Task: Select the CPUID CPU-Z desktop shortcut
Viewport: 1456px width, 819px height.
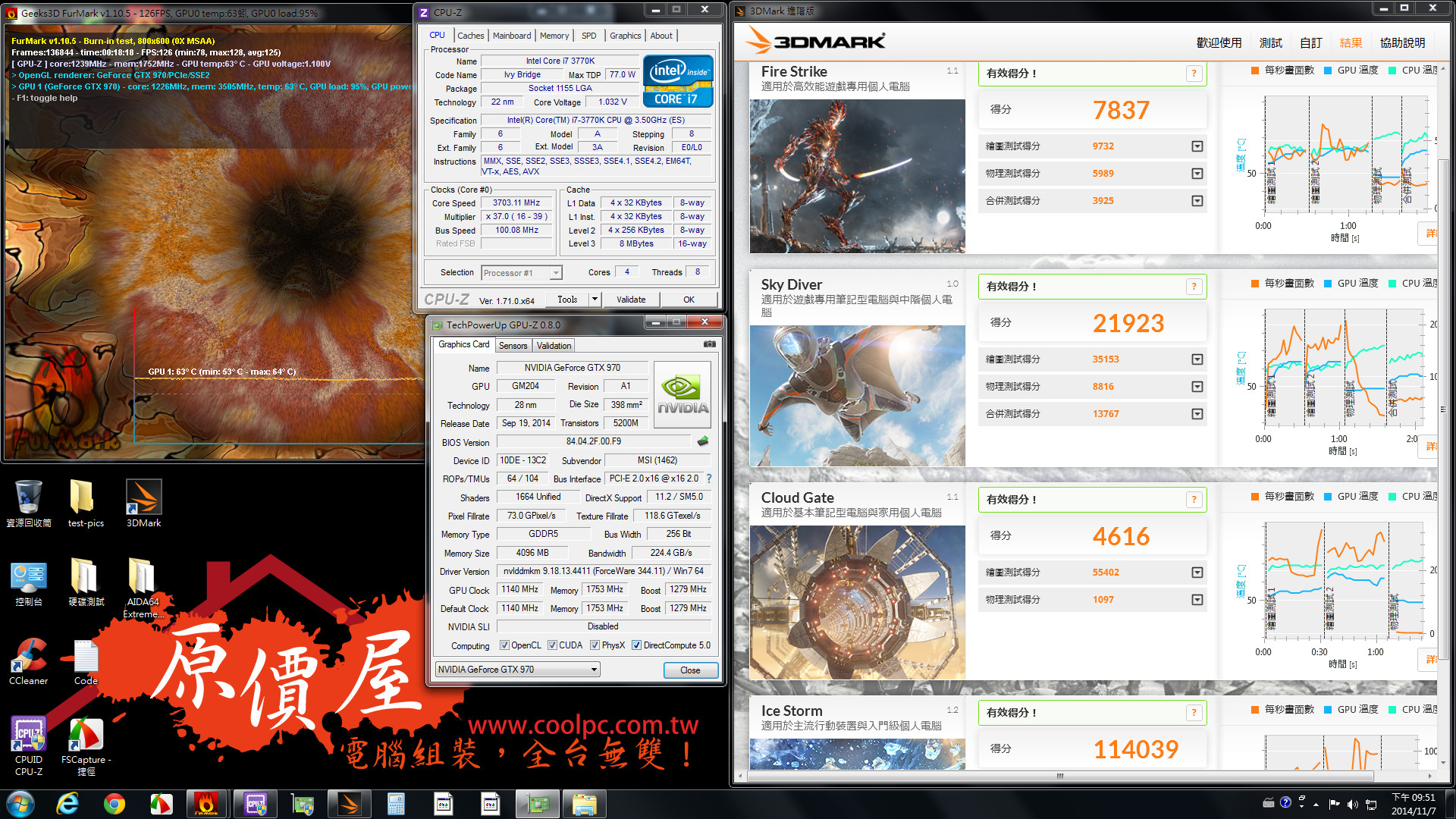Action: click(x=29, y=746)
